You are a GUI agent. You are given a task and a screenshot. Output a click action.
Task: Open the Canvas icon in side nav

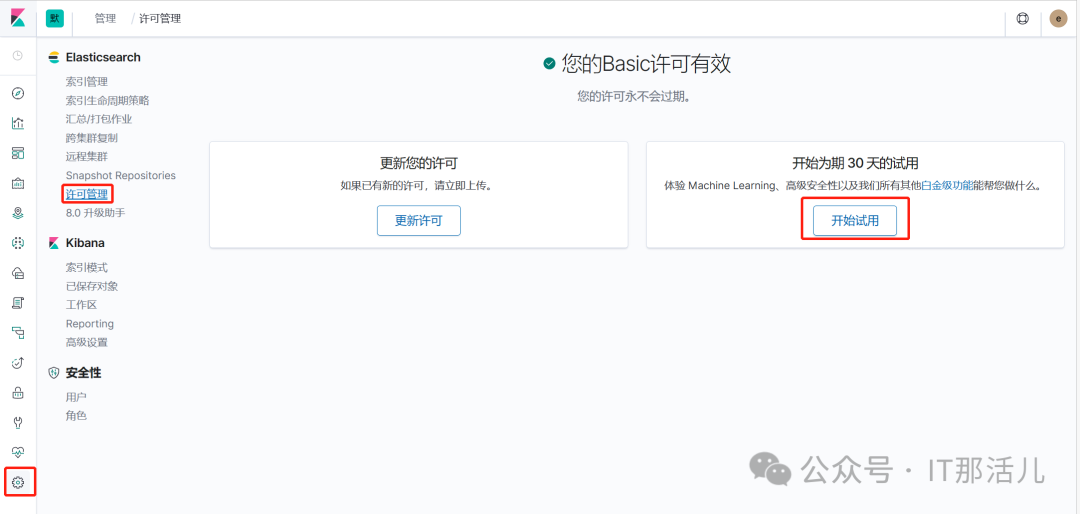pos(18,183)
